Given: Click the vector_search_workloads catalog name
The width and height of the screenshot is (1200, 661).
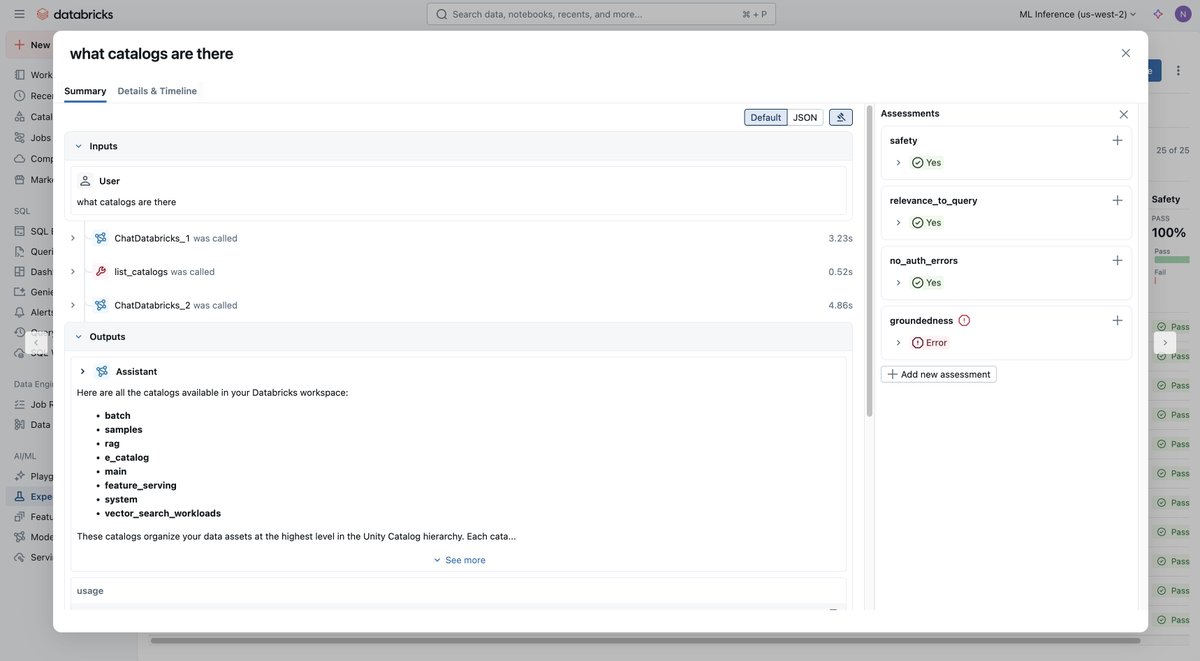Looking at the screenshot, I should tap(163, 513).
